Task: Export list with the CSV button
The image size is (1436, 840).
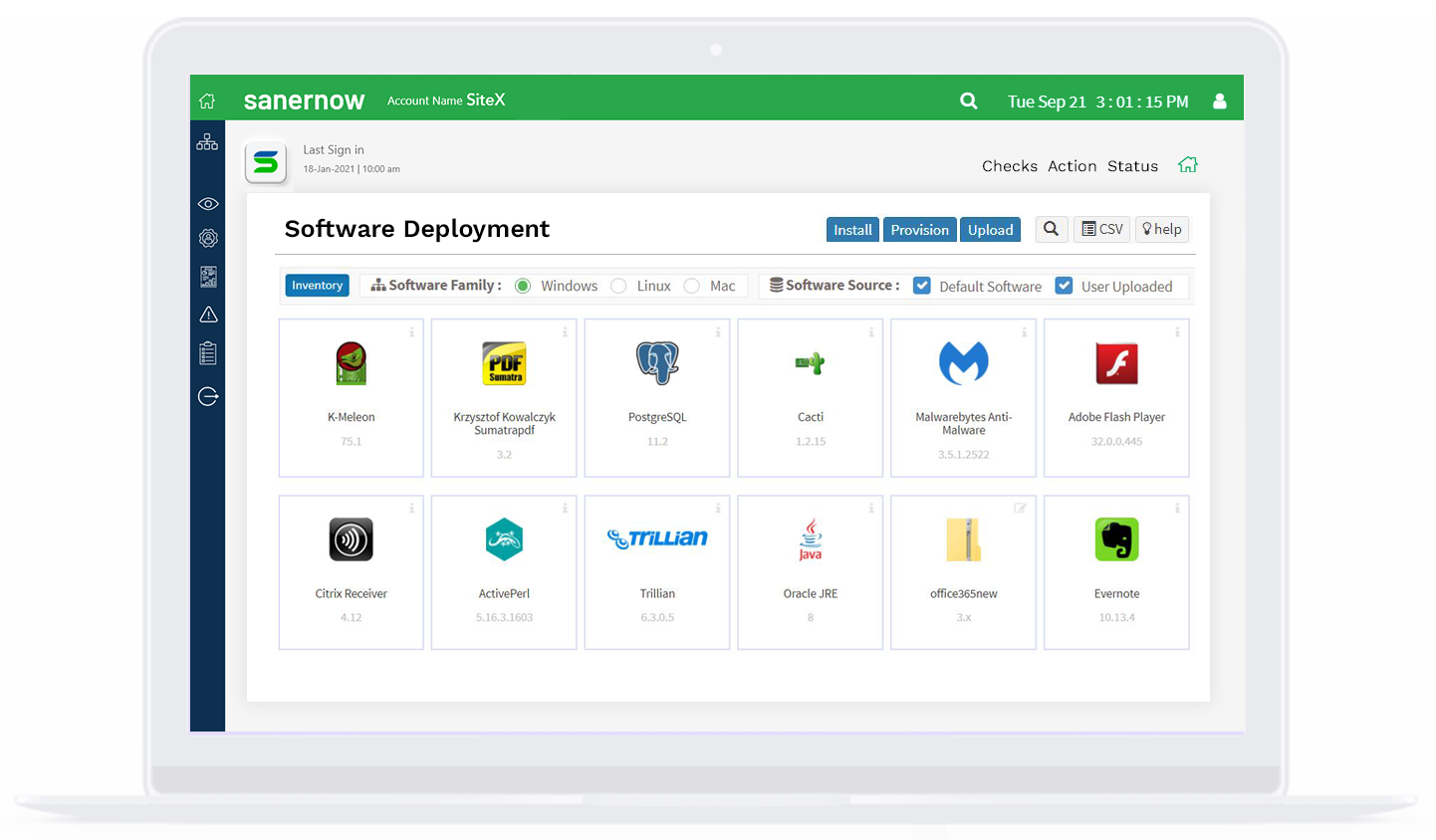Action: click(1102, 229)
